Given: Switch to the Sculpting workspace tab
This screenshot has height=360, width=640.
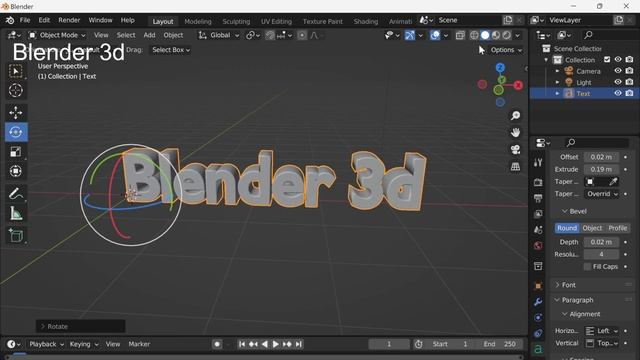Looking at the screenshot, I should 236,21.
